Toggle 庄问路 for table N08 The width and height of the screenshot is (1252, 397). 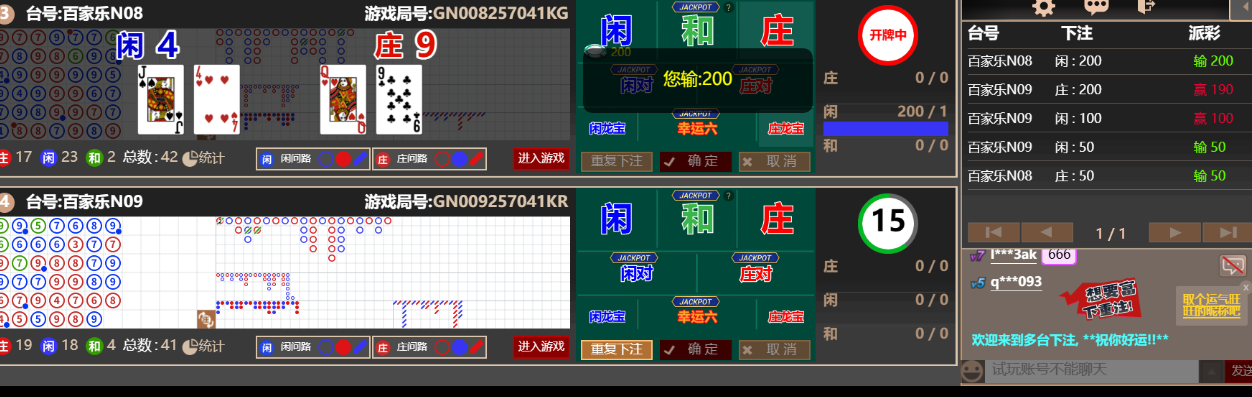tap(429, 158)
